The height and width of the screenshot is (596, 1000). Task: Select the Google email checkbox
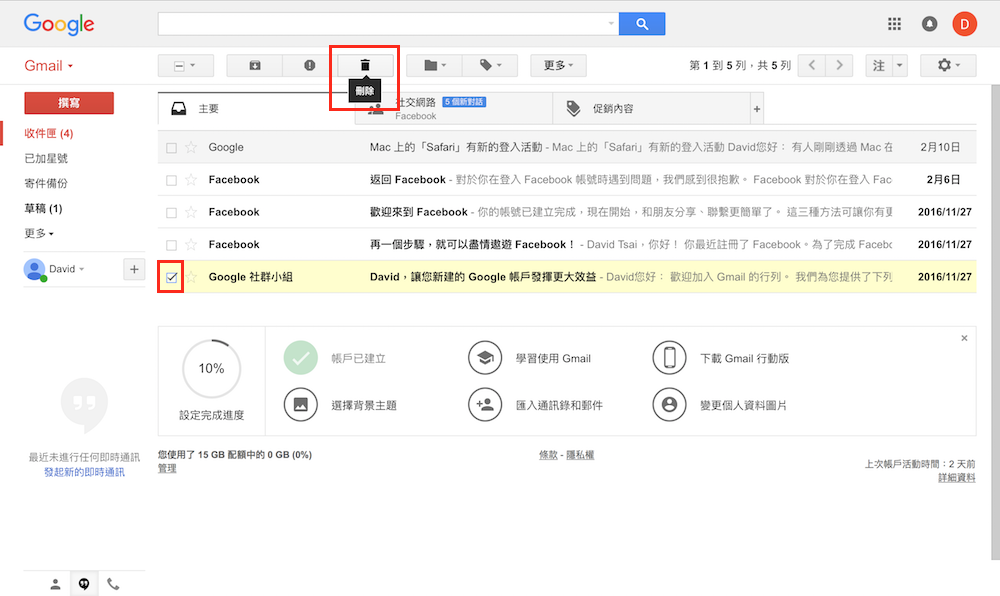pyautogui.click(x=171, y=148)
